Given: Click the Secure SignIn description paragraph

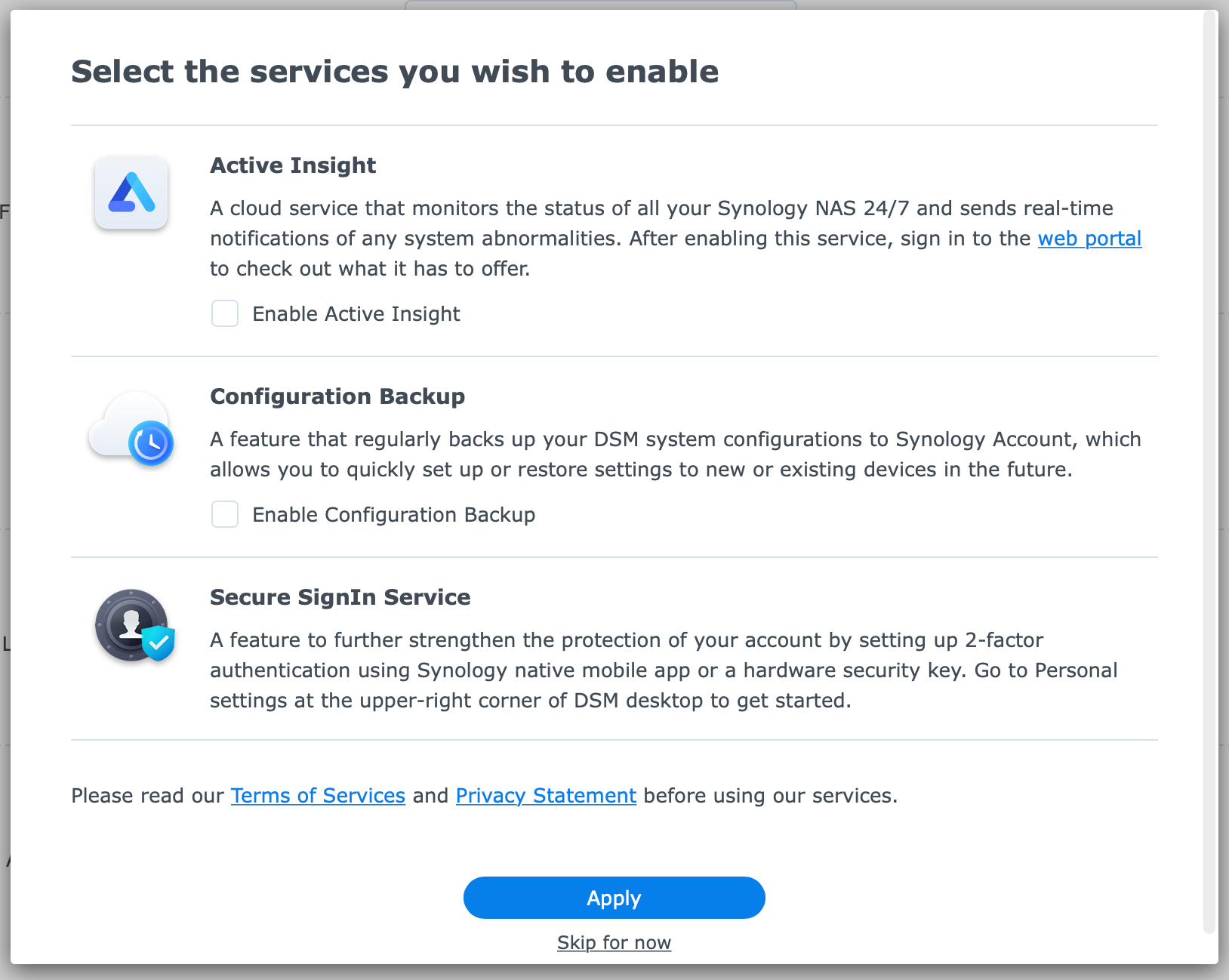Looking at the screenshot, I should click(x=664, y=670).
